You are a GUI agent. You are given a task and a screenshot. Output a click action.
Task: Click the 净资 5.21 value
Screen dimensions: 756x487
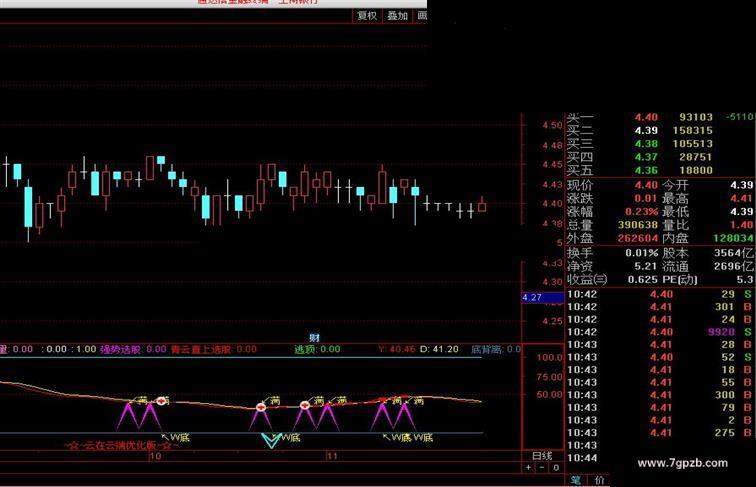click(x=646, y=266)
